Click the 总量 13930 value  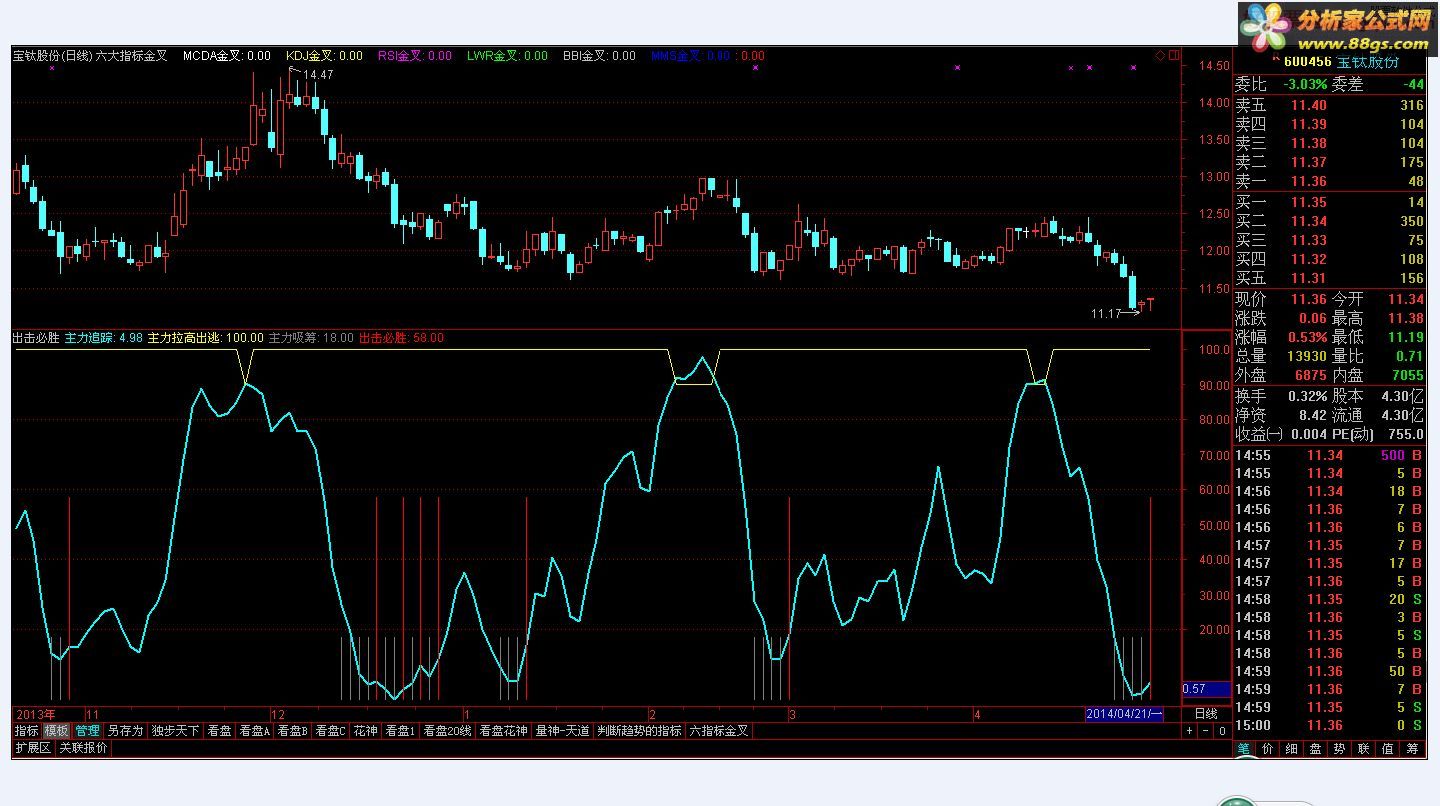point(1305,356)
